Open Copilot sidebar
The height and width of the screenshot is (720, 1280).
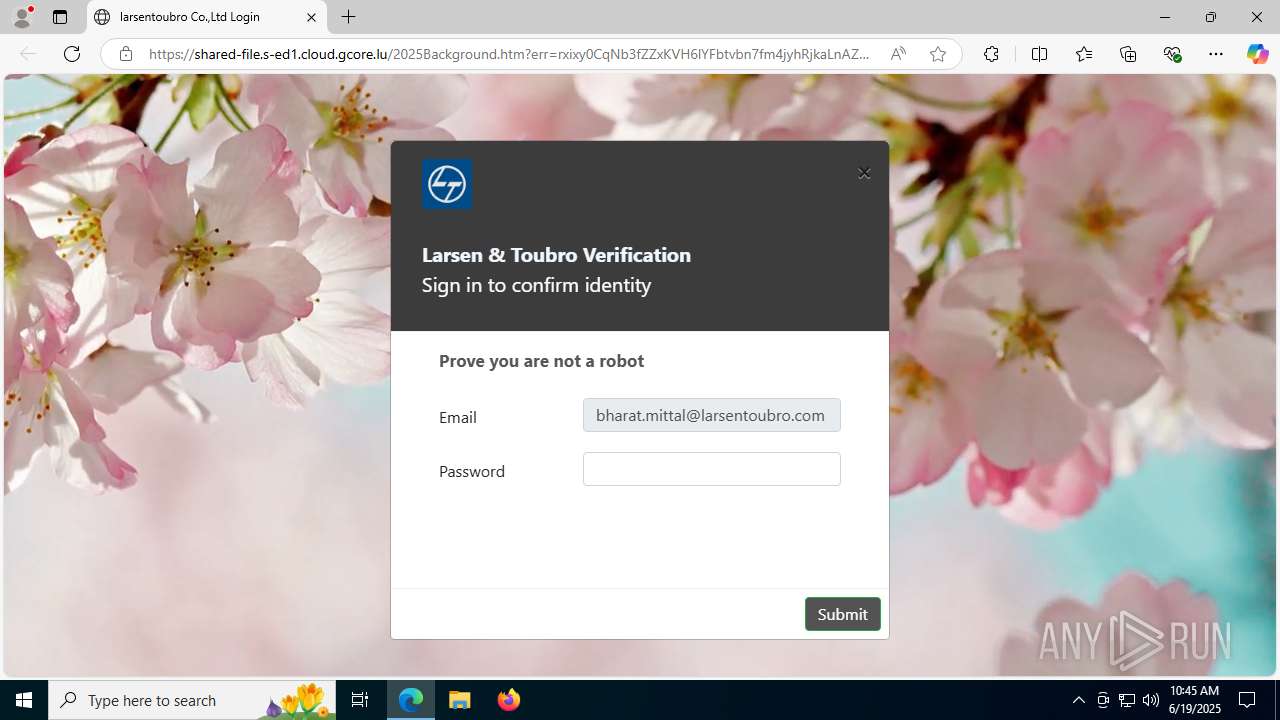pyautogui.click(x=1257, y=54)
